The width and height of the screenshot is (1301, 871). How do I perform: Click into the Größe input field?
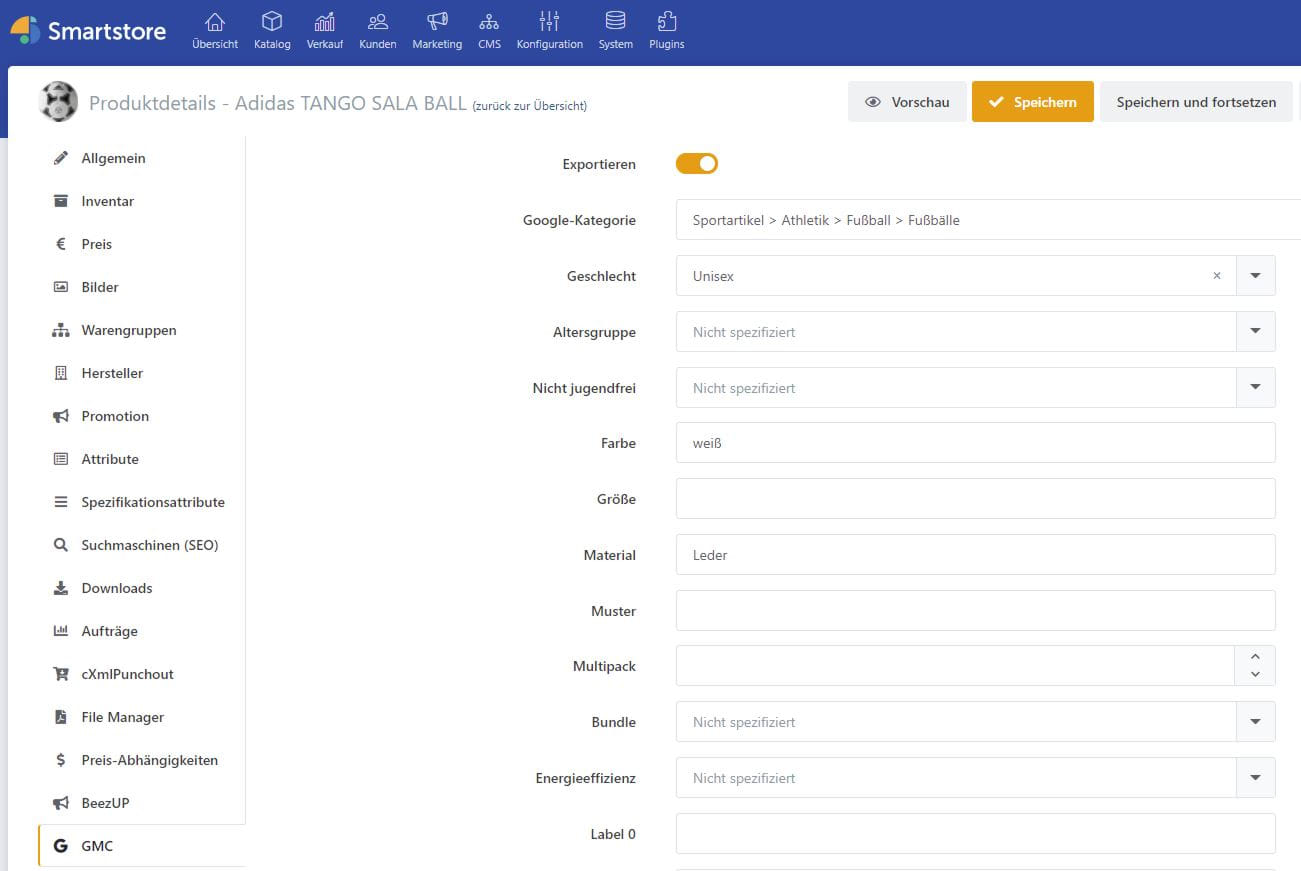click(x=975, y=499)
